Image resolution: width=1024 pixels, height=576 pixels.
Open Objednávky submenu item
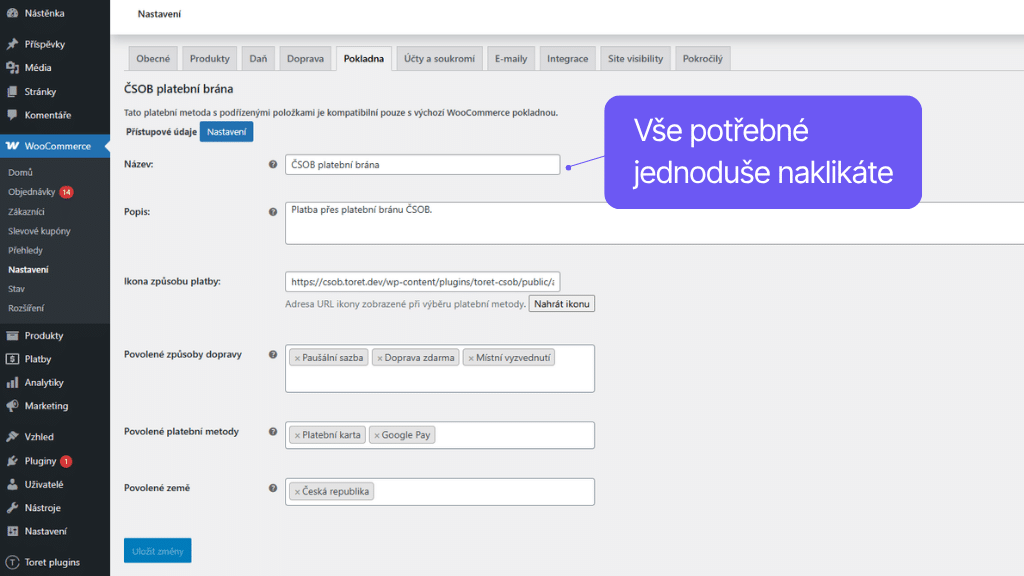point(31,192)
